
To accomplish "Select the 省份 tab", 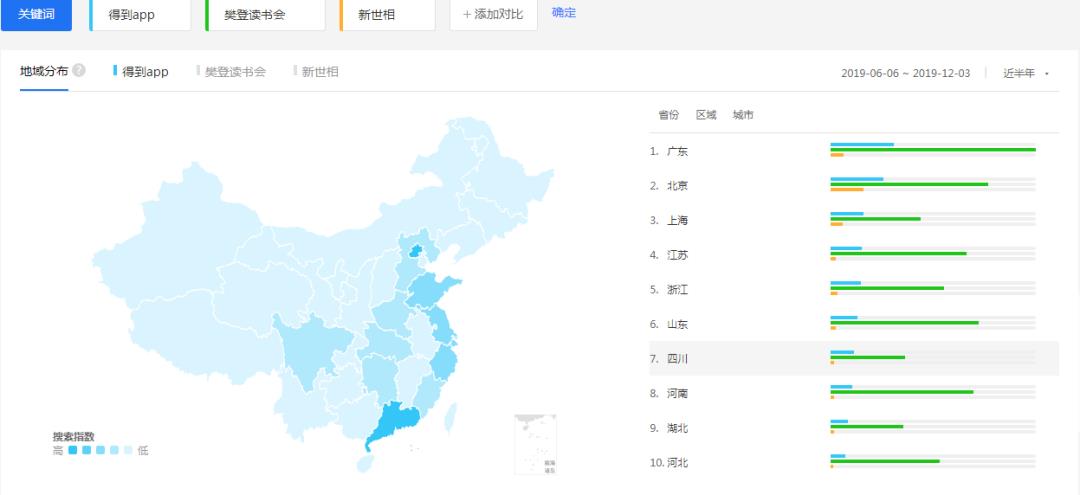I will pyautogui.click(x=668, y=115).
